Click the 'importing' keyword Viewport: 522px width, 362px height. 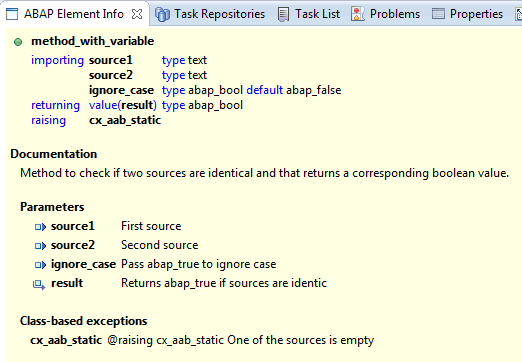click(57, 60)
